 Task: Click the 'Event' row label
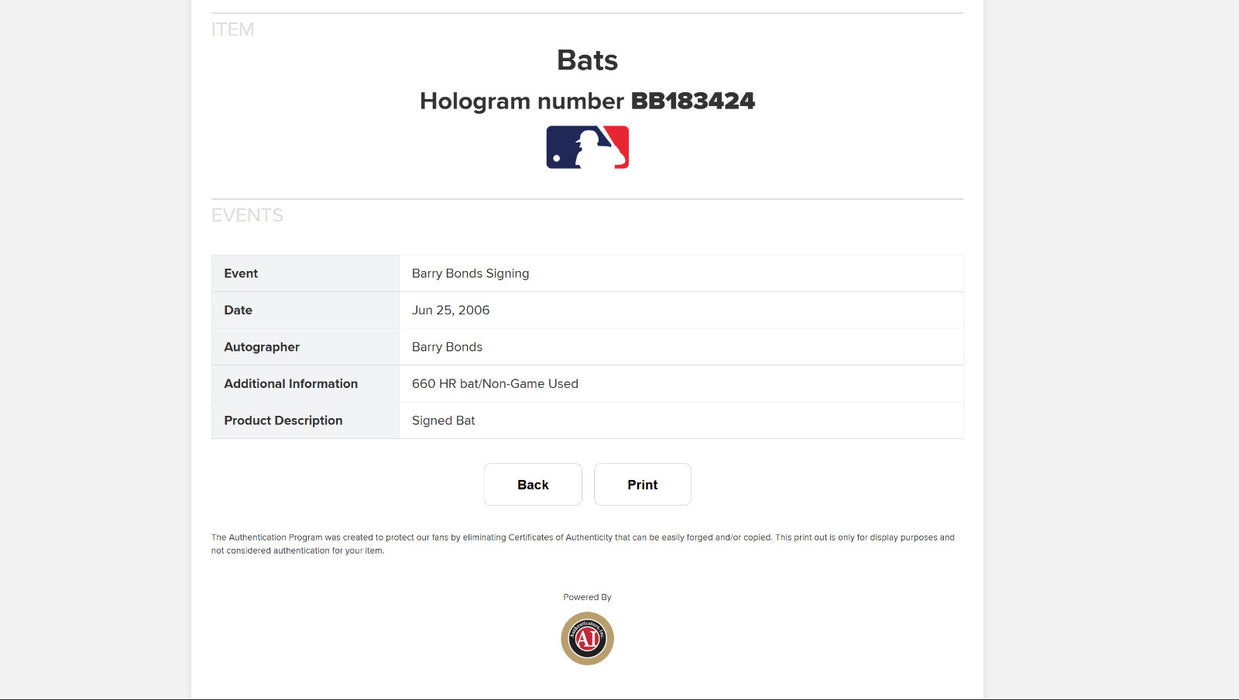241,273
